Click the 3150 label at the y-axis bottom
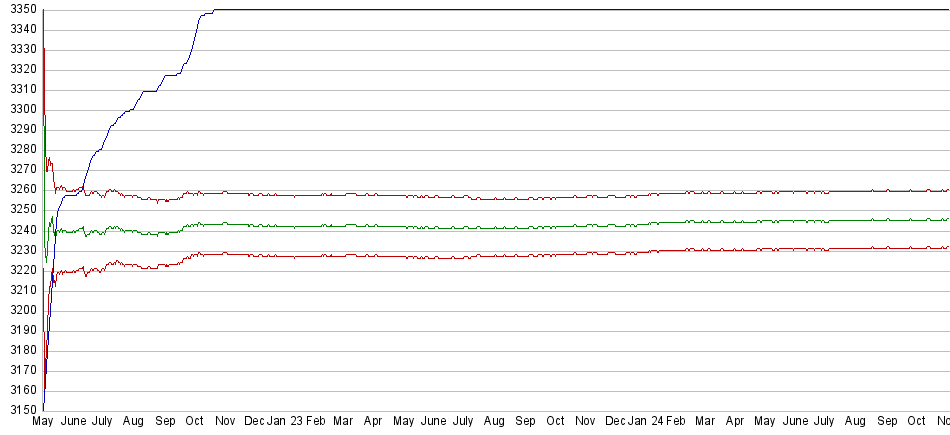950x435 pixels. pos(20,410)
